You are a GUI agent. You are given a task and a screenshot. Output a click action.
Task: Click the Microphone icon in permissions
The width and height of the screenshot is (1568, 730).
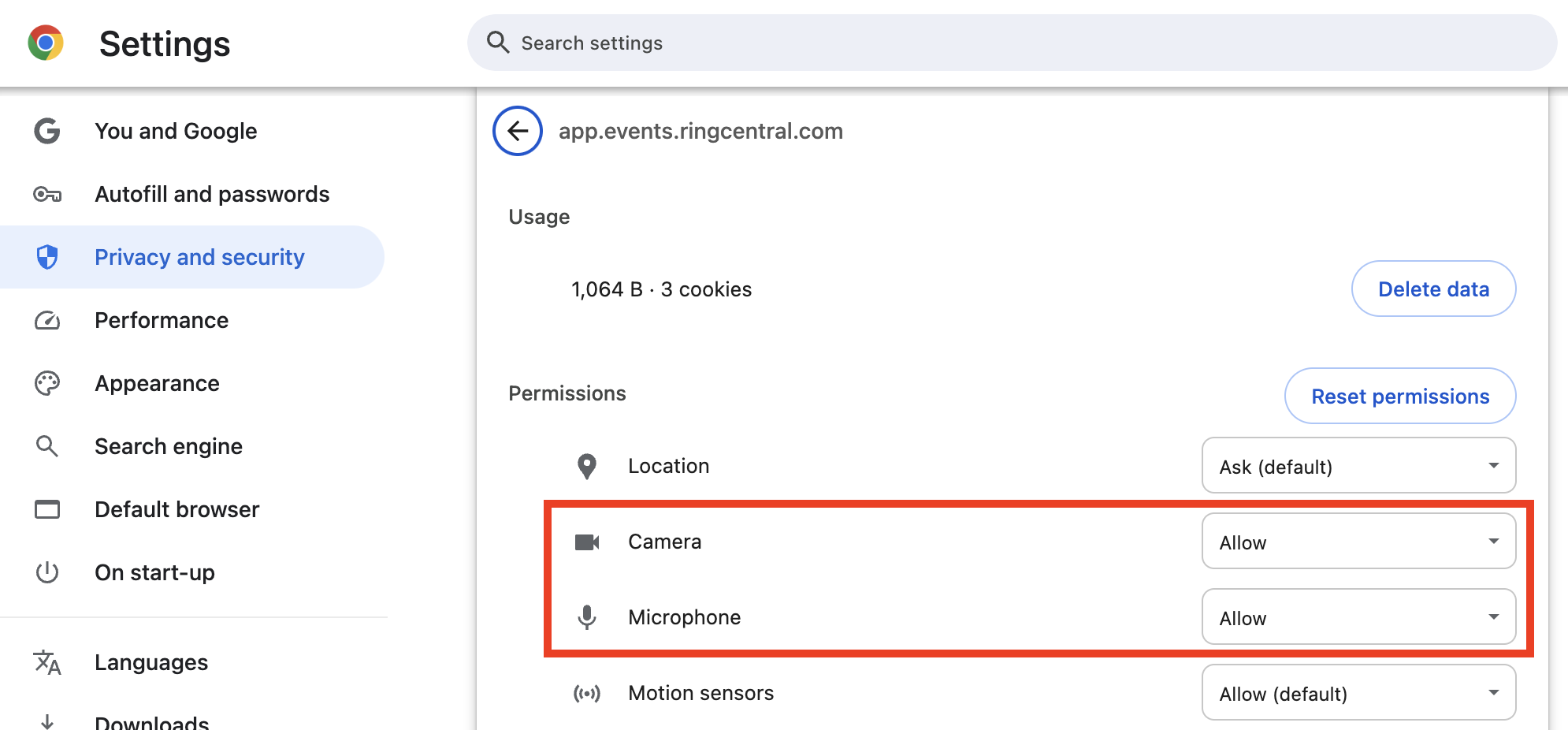(587, 617)
